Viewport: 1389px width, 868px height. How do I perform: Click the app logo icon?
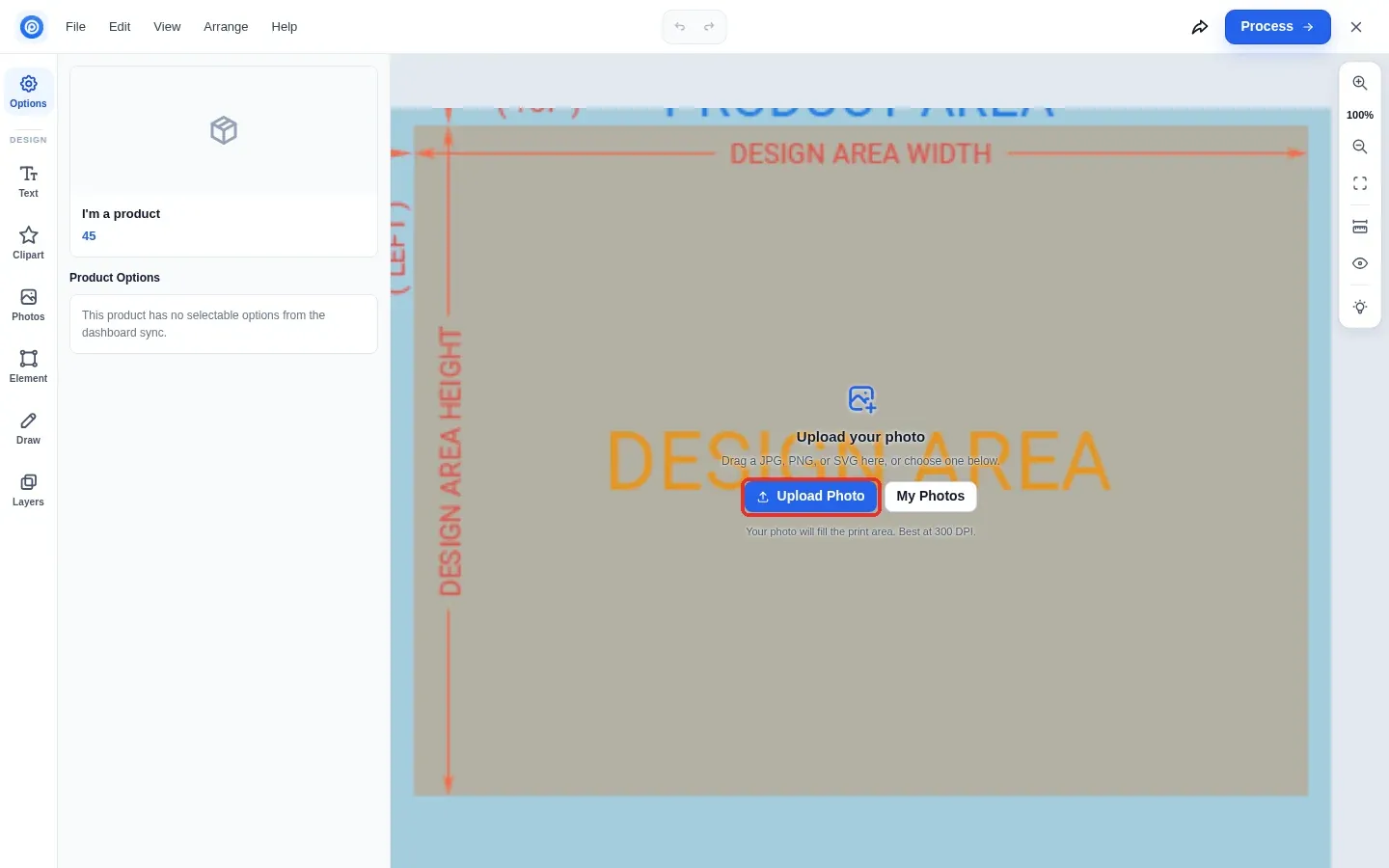(x=32, y=27)
